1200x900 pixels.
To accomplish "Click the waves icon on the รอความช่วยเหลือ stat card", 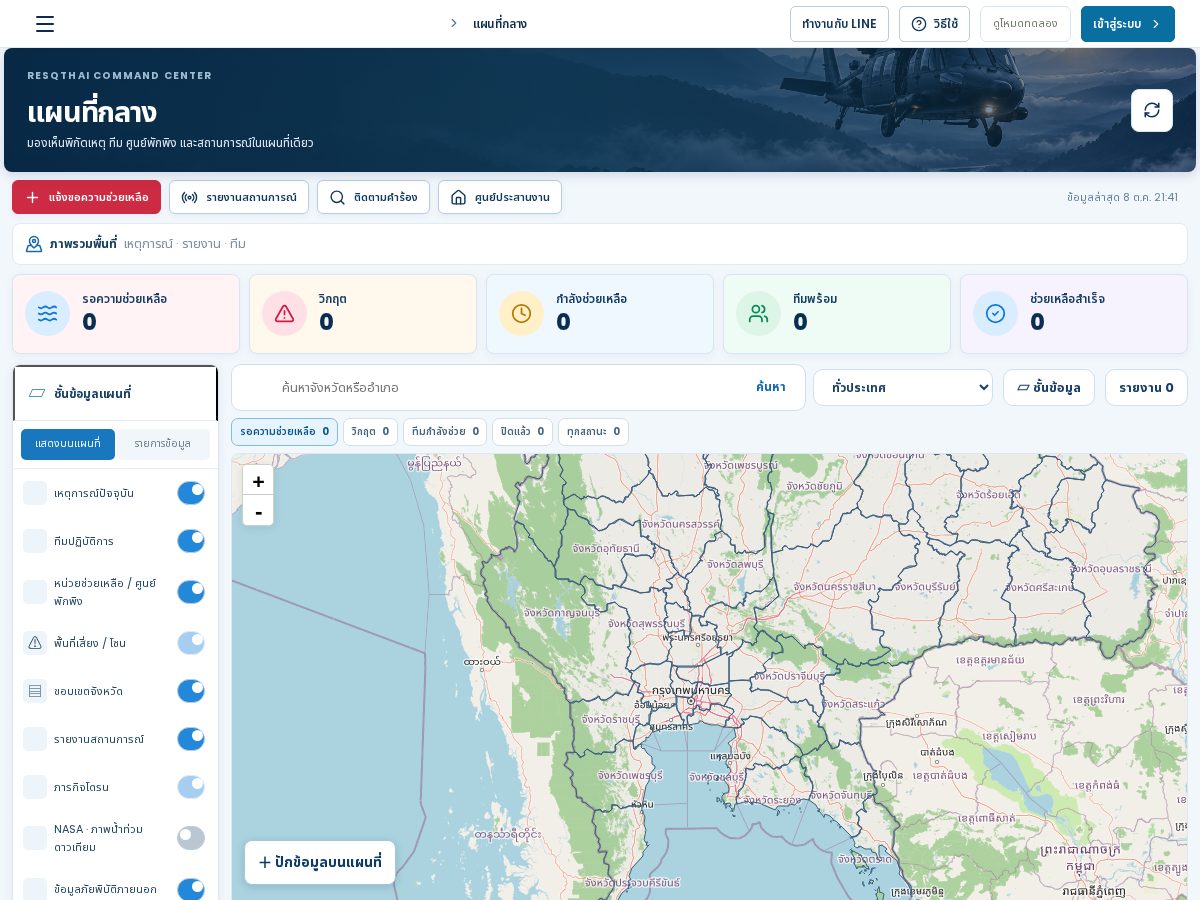I will coord(47,313).
